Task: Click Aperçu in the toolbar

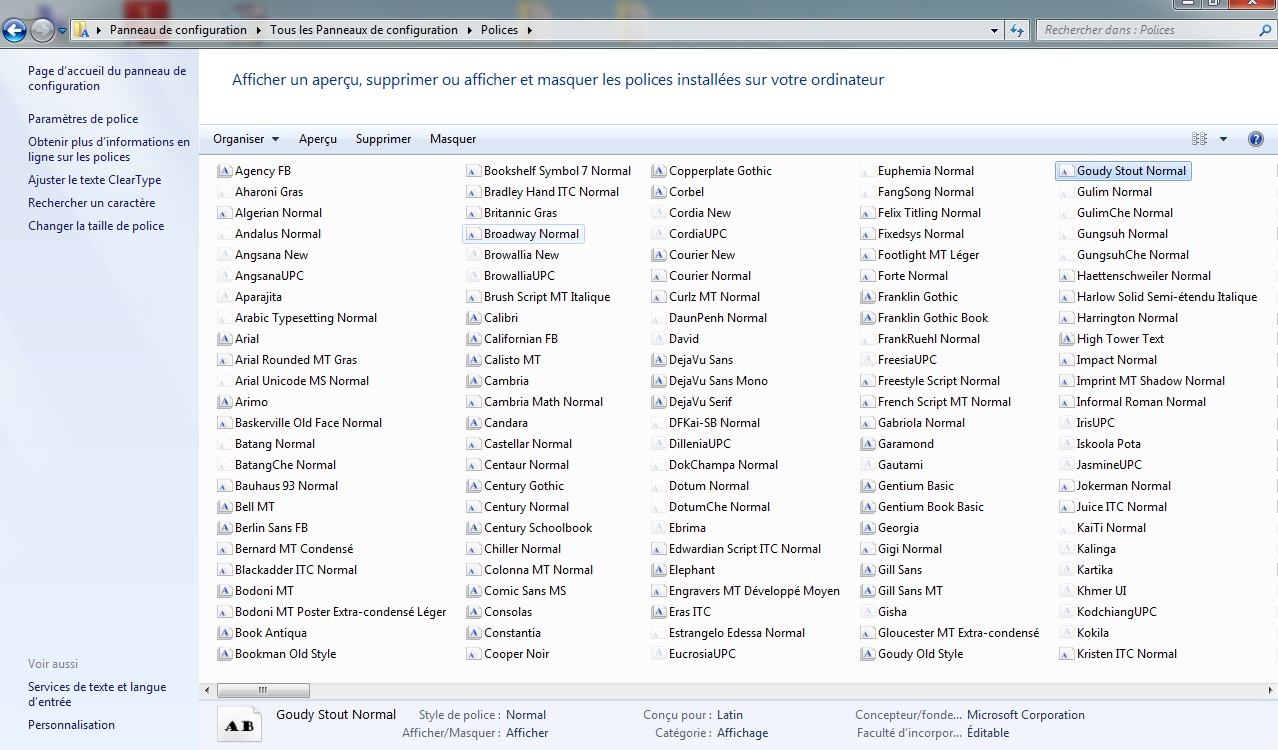Action: (x=317, y=139)
